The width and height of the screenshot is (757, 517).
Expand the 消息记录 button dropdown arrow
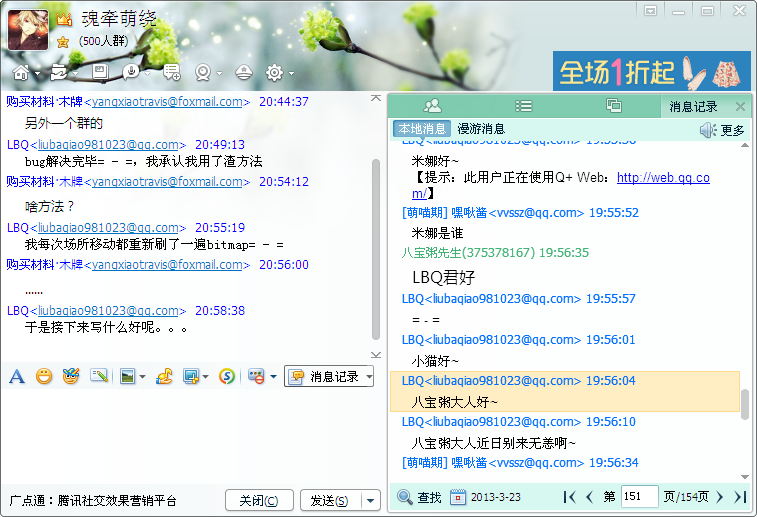click(x=369, y=377)
